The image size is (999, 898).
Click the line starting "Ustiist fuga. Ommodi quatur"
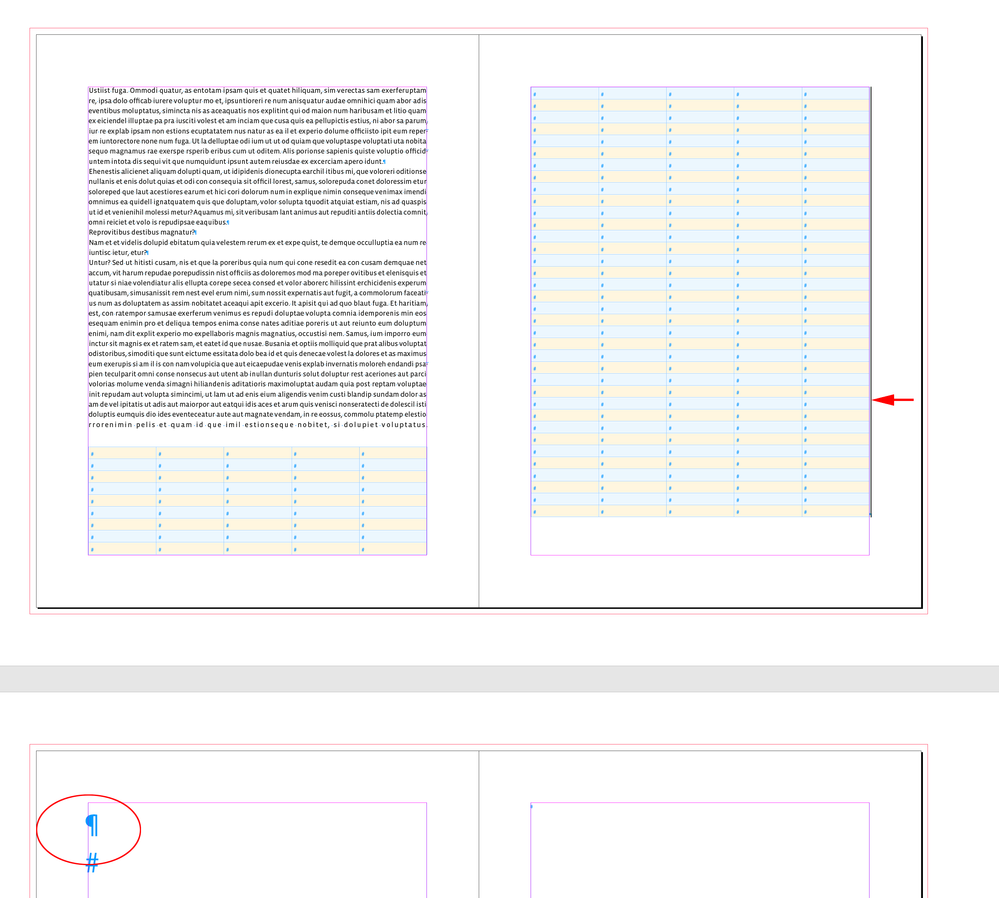pos(257,91)
